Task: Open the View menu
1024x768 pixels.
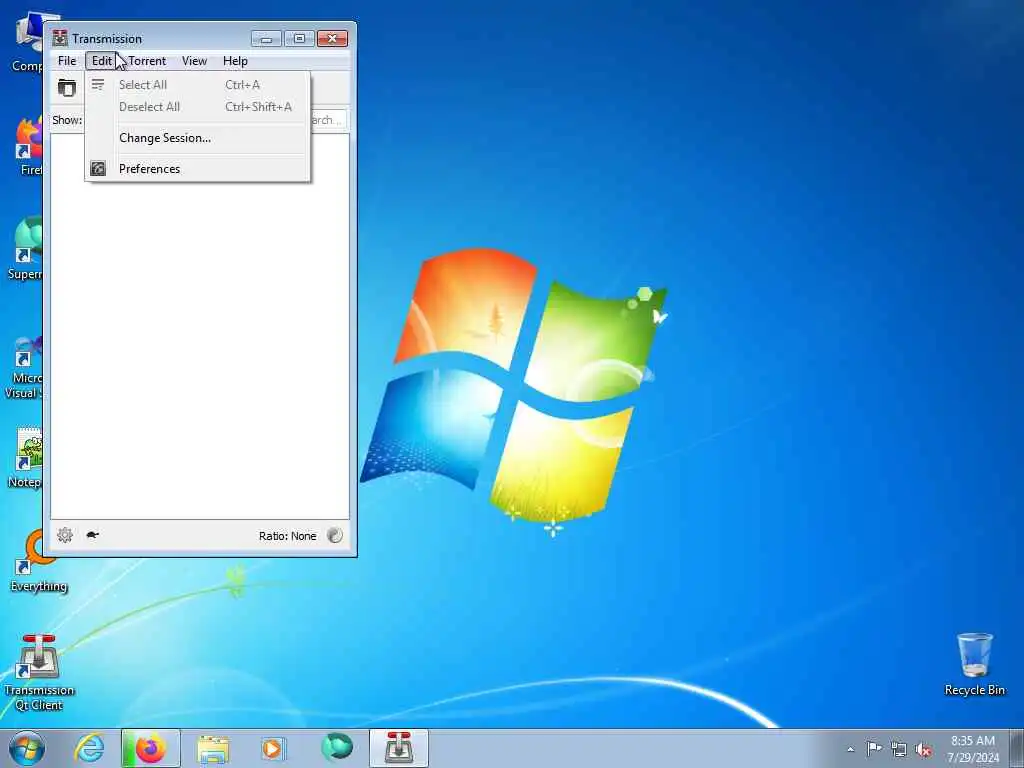Action: click(x=194, y=61)
